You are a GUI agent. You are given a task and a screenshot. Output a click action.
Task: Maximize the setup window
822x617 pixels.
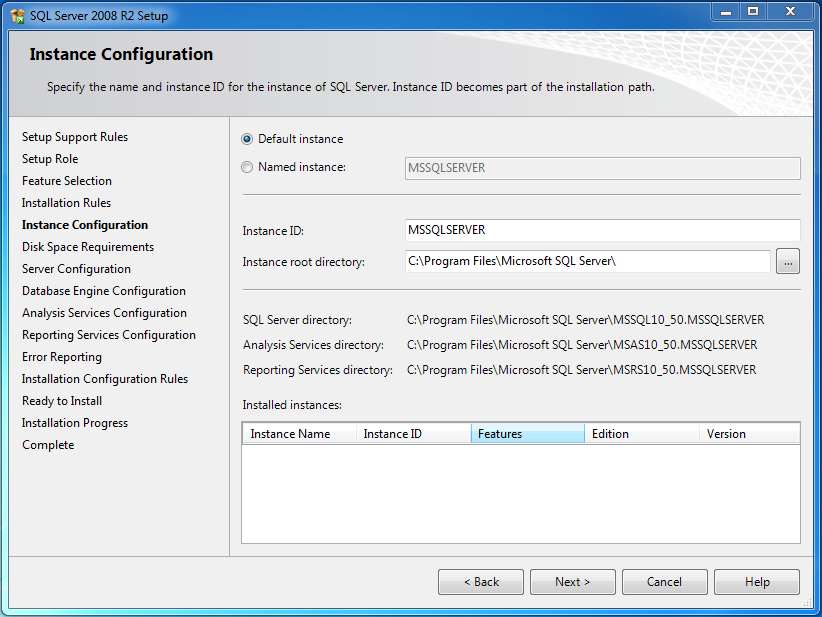point(753,12)
